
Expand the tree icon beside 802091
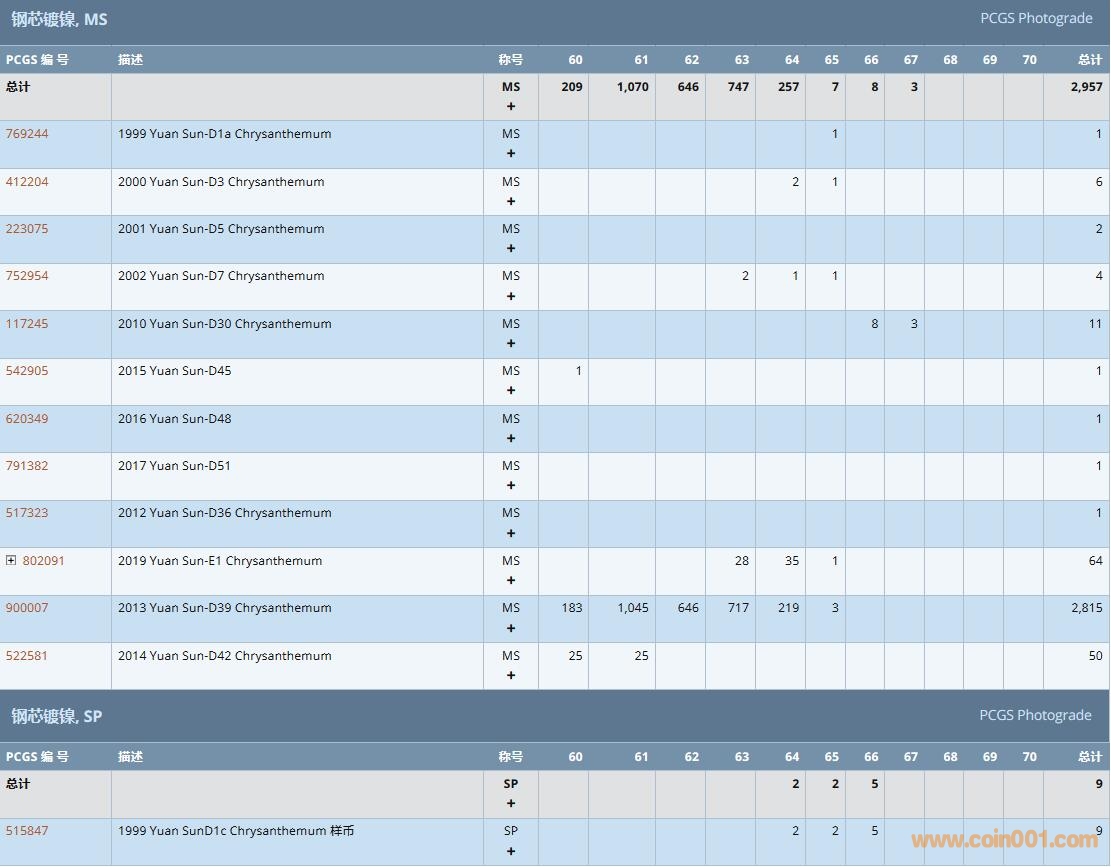(11, 561)
